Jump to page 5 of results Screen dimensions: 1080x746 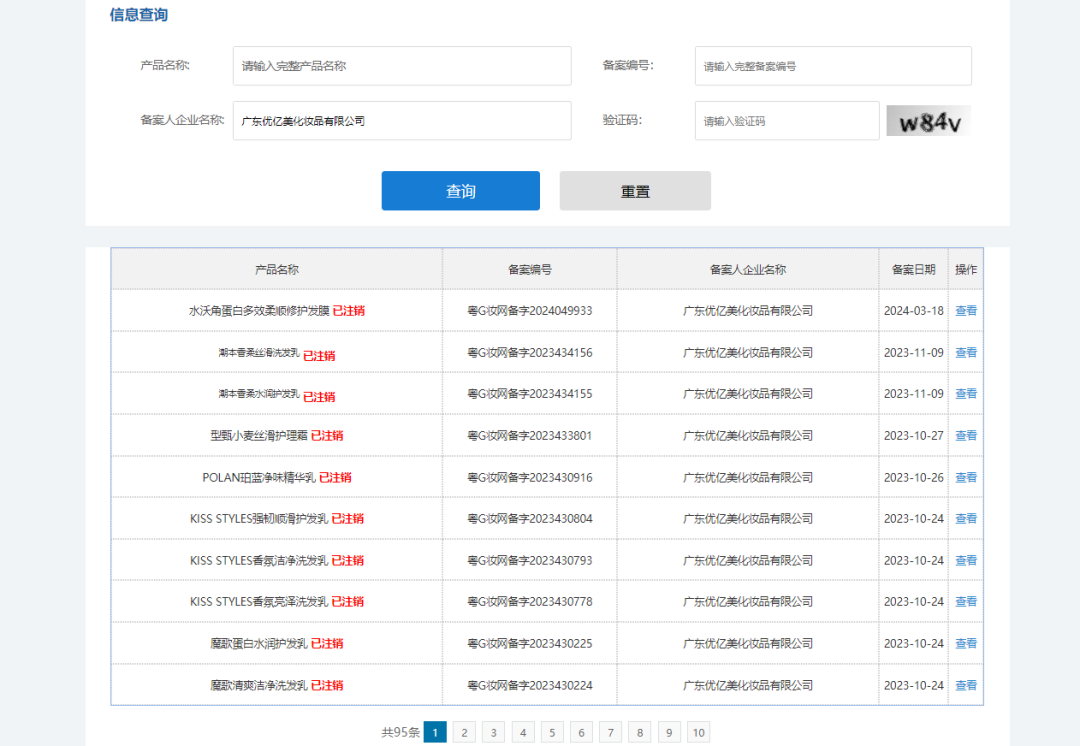[x=553, y=733]
